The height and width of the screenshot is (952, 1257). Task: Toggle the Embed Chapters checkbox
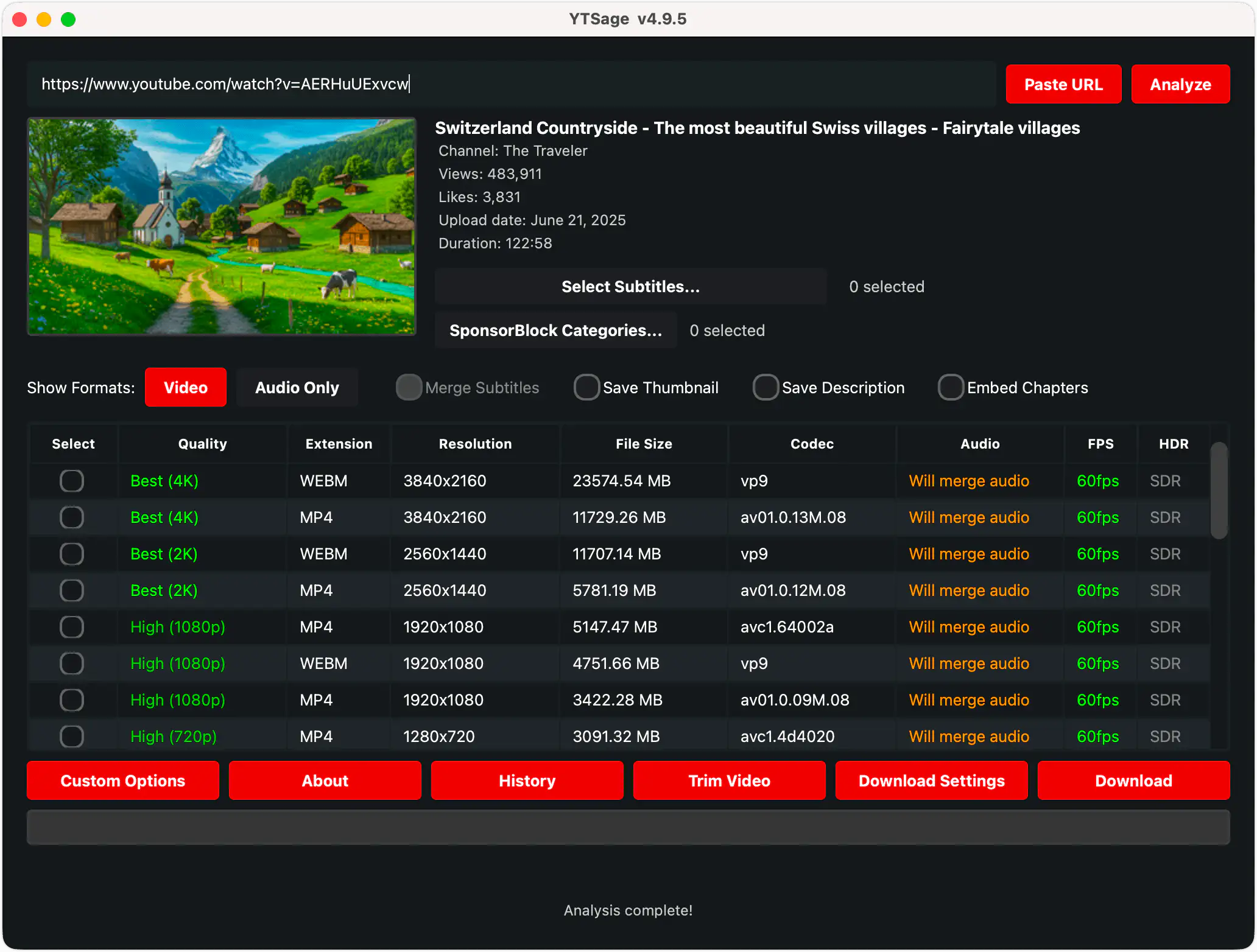point(951,388)
